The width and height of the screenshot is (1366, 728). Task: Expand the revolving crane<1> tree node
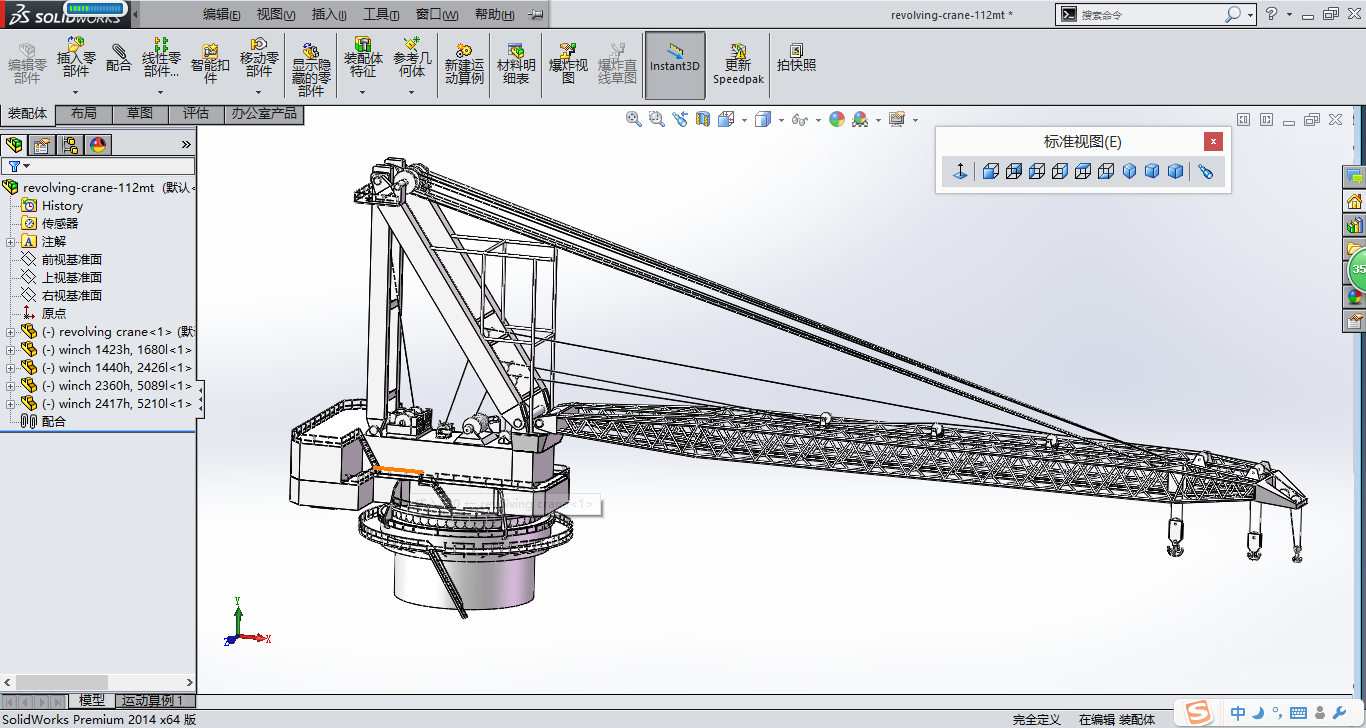[x=11, y=332]
